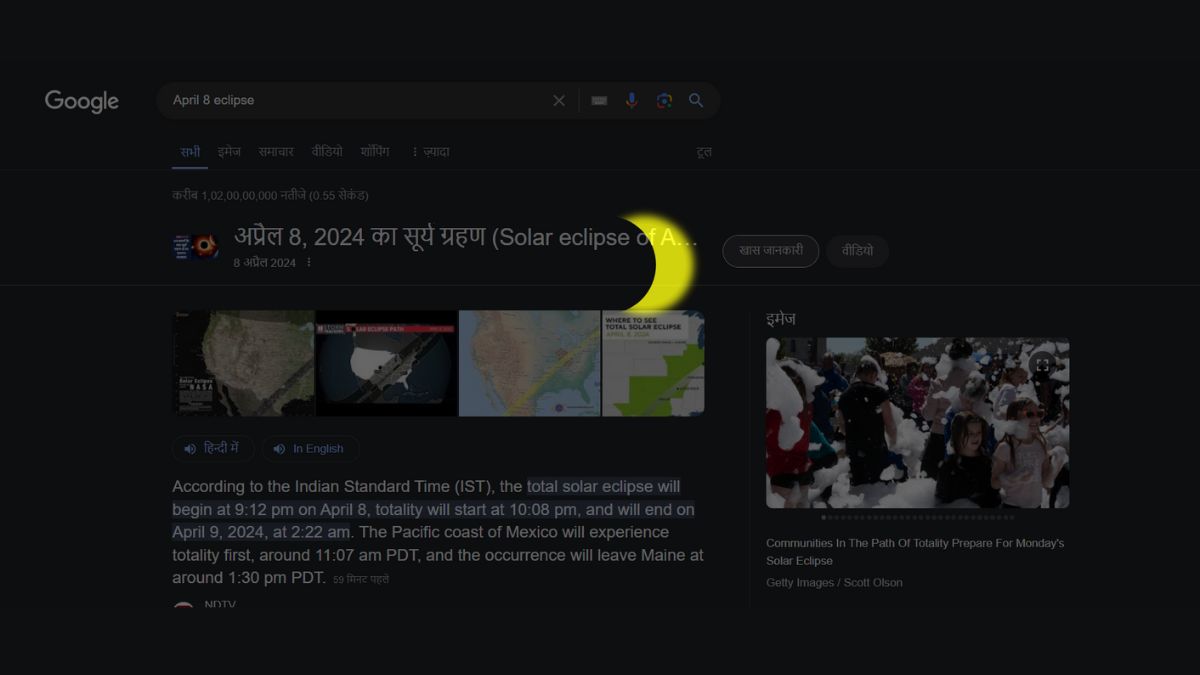Click the Google logo
The height and width of the screenshot is (675, 1200).
82,101
